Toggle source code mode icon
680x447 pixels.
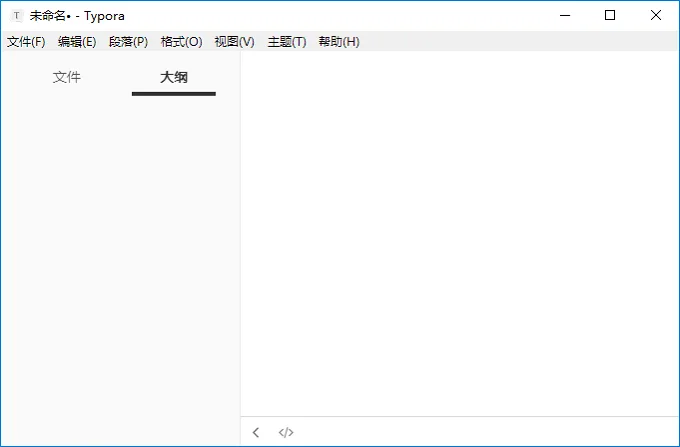286,432
